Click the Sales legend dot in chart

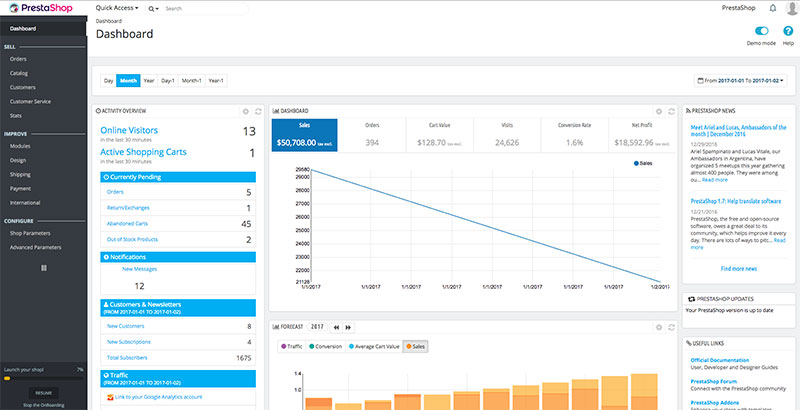click(636, 163)
